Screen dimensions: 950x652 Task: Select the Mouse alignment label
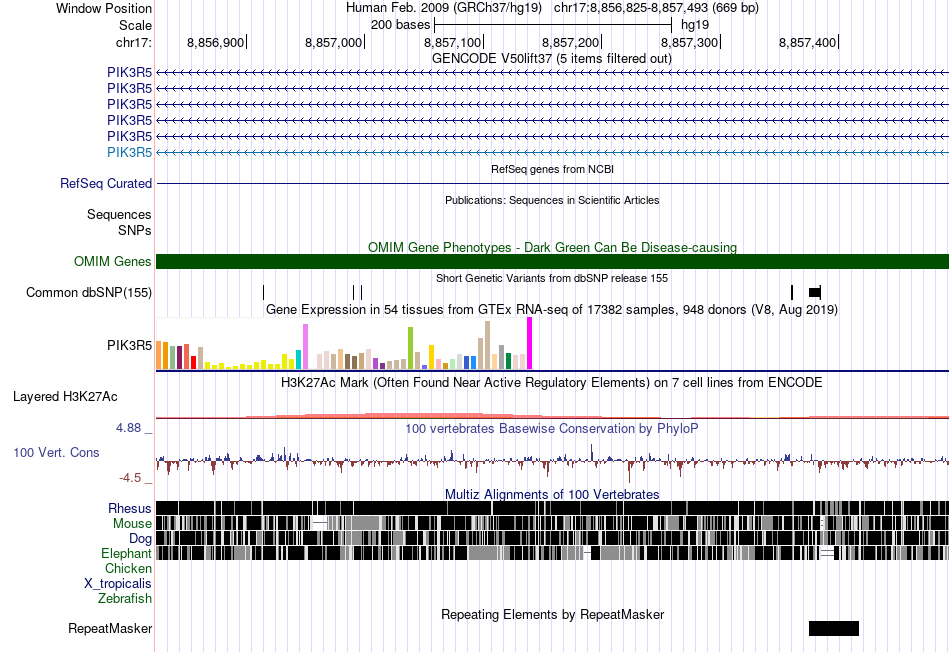(x=132, y=524)
